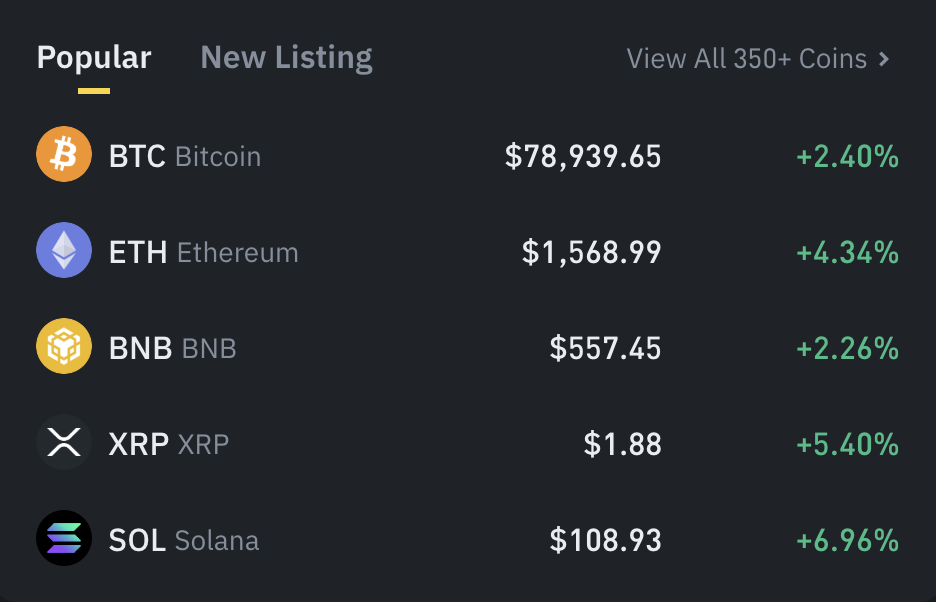The width and height of the screenshot is (936, 602).
Task: Click the XRP logo icon
Action: (64, 443)
